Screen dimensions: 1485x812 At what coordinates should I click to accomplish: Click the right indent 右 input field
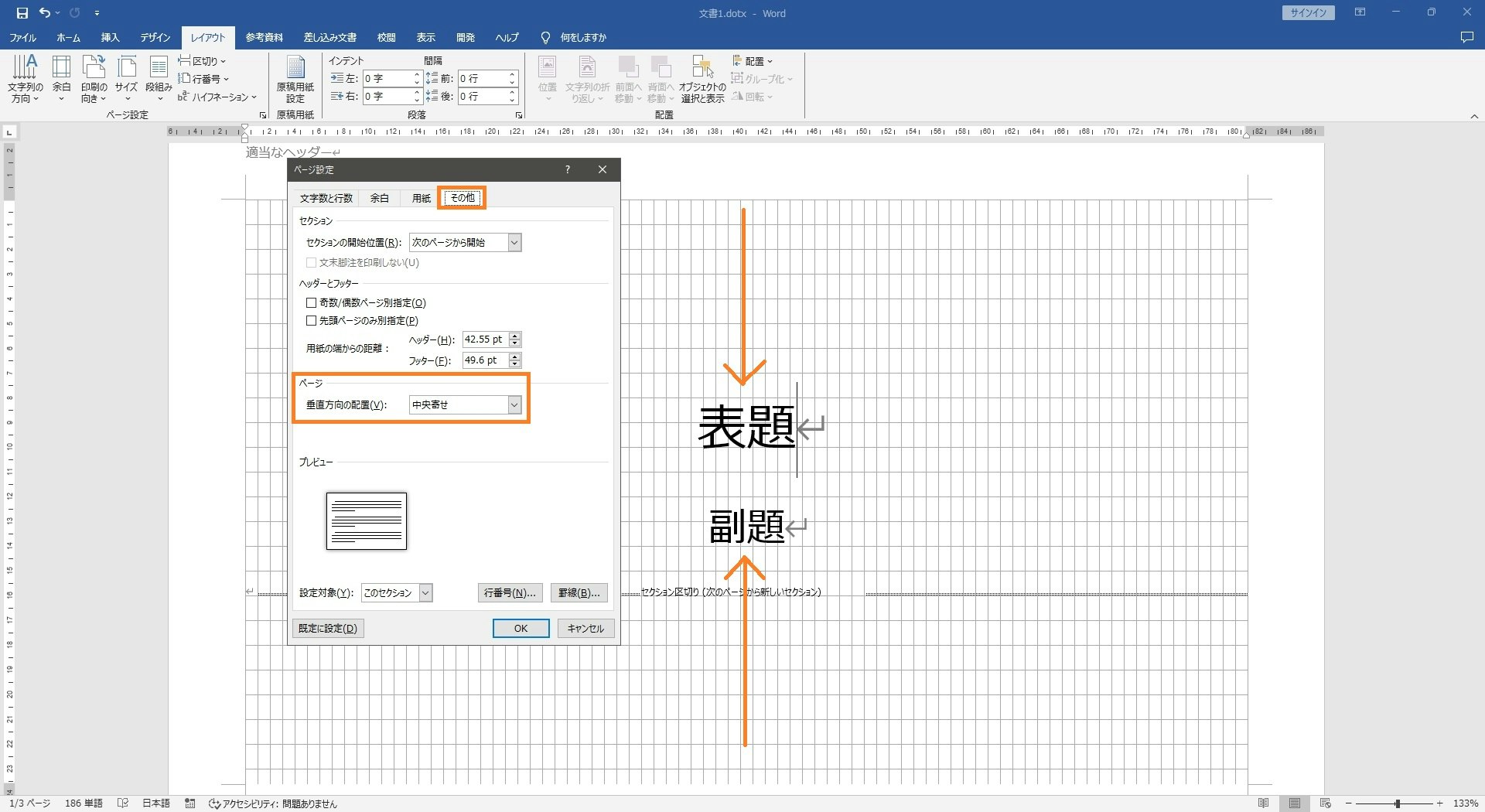387,97
